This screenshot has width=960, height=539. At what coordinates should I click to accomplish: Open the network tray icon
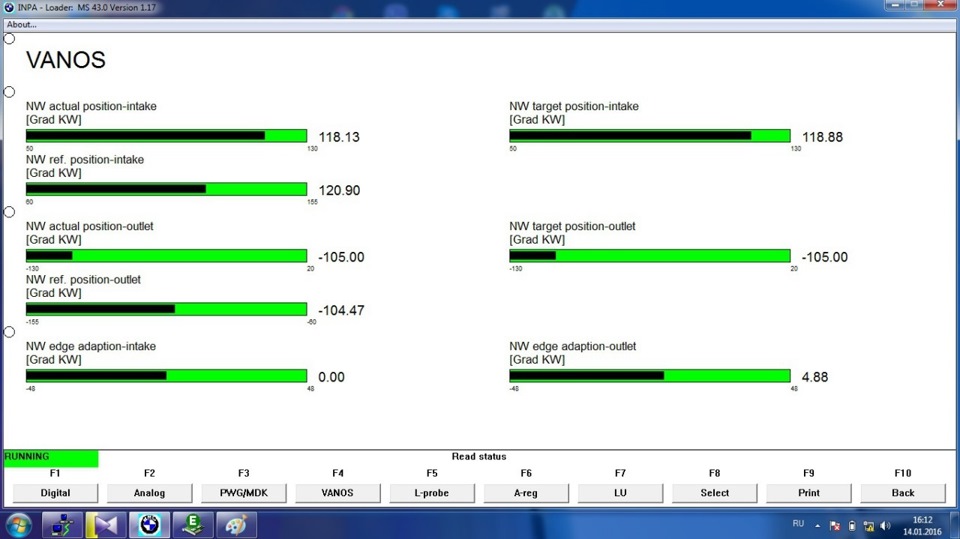coord(869,526)
